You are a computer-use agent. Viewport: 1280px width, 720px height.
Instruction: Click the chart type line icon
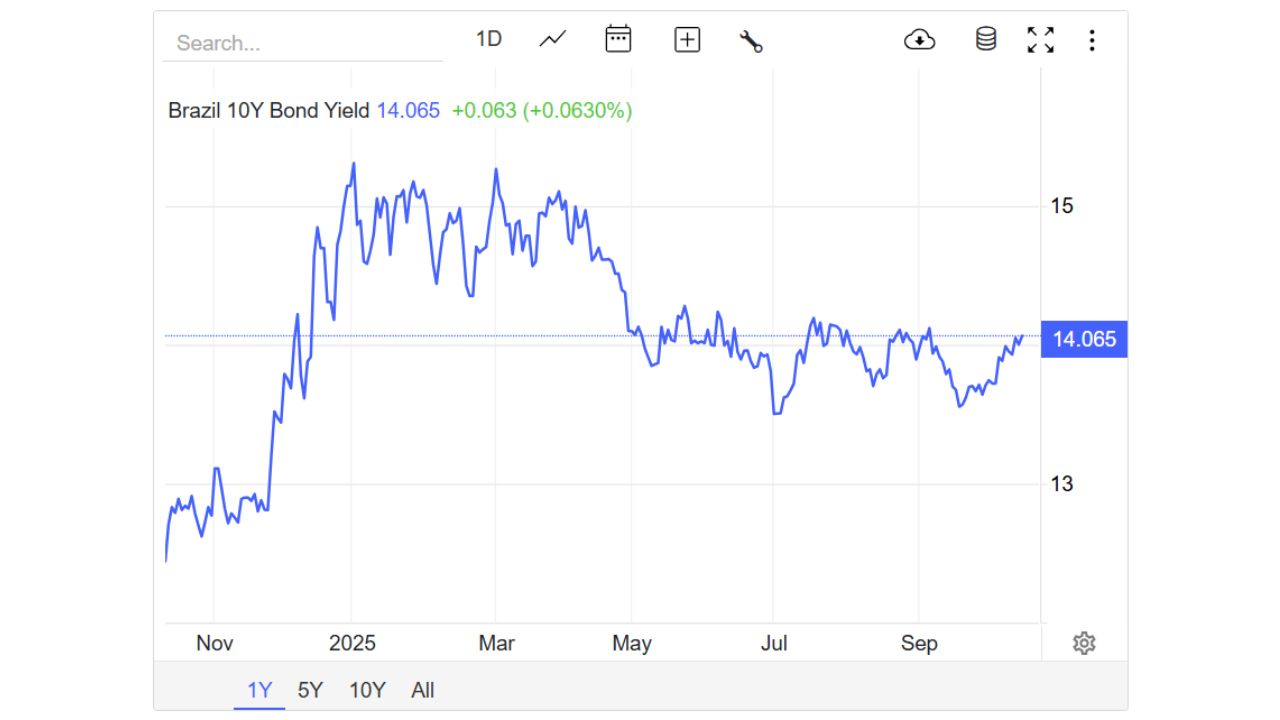click(552, 40)
